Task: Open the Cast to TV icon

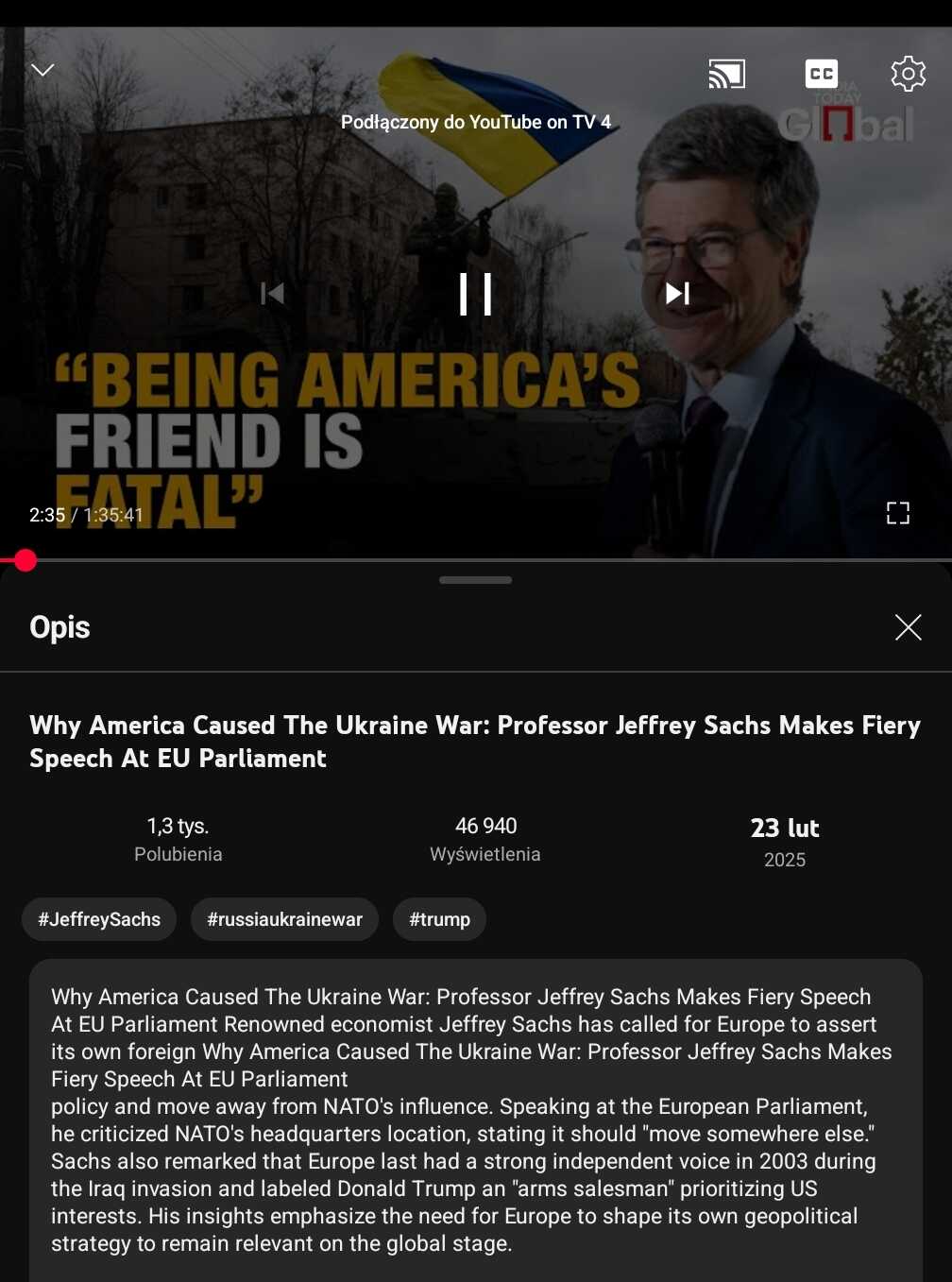Action: 727,74
